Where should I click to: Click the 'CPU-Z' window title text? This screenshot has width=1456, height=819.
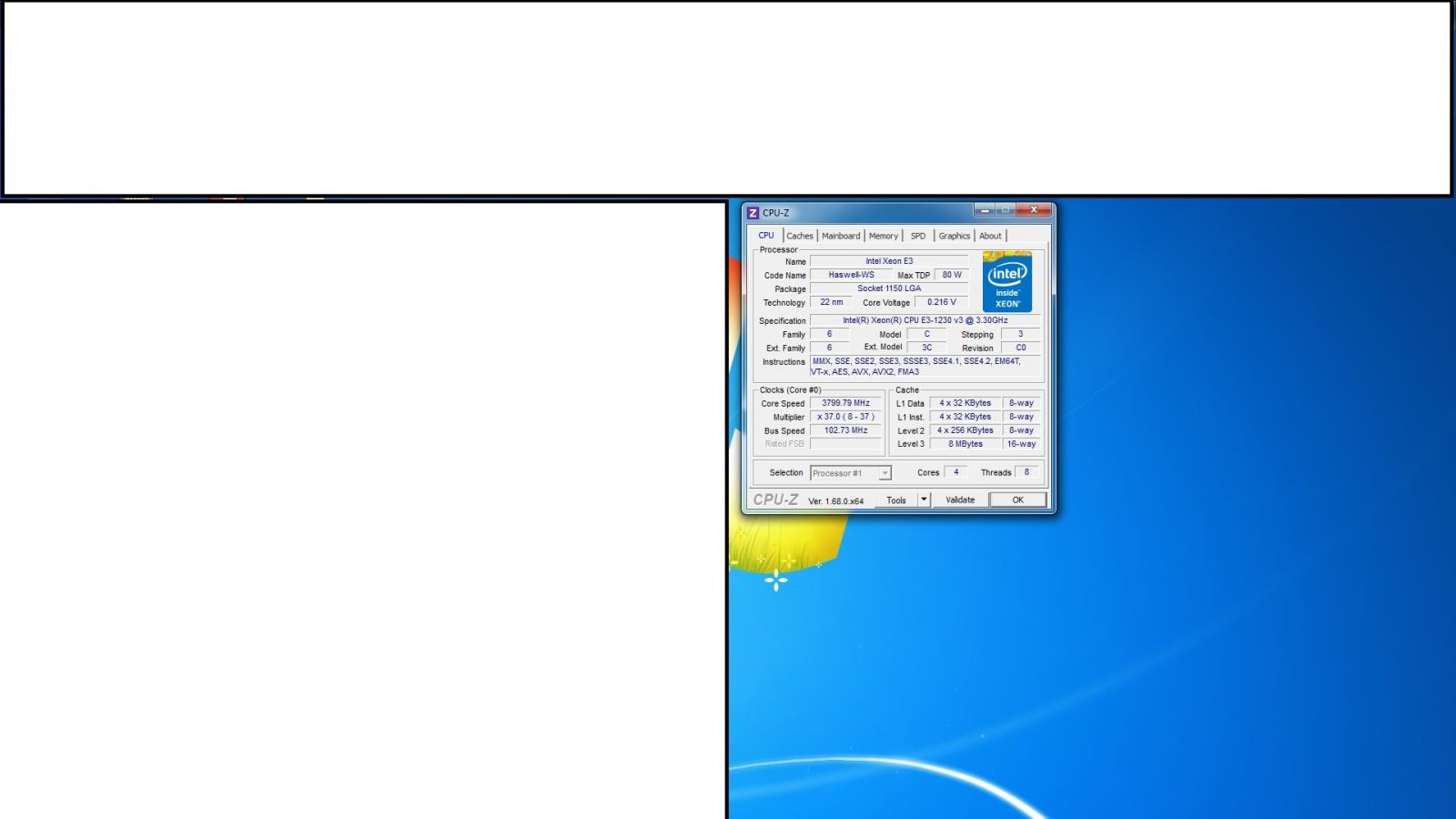(776, 213)
